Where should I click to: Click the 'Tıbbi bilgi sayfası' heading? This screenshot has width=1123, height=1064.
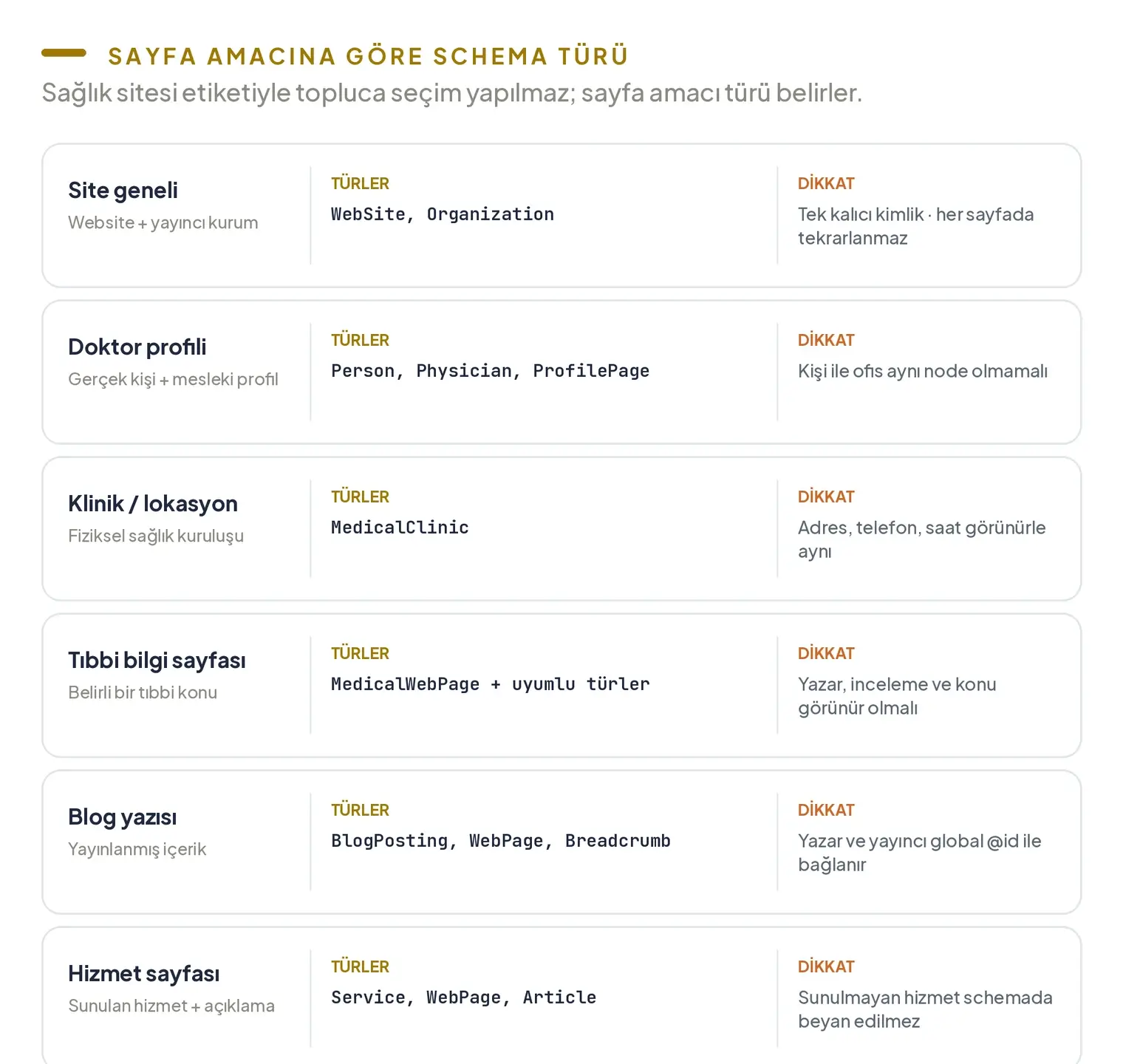tap(157, 661)
